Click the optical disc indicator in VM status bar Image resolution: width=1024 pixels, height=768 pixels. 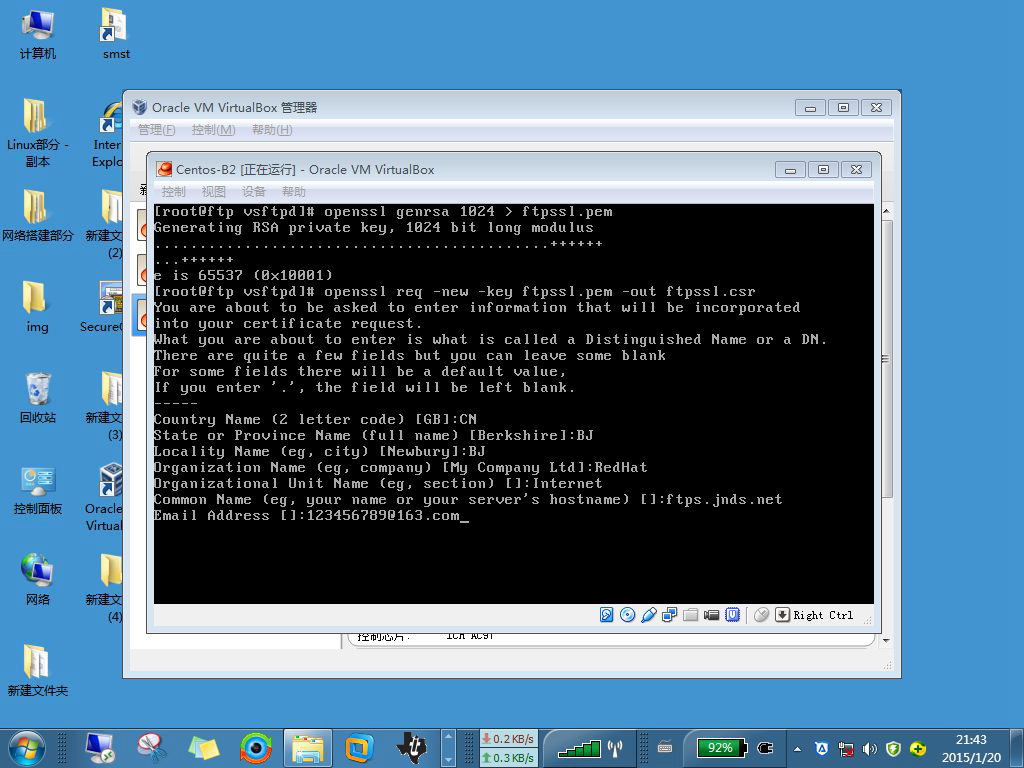point(627,615)
